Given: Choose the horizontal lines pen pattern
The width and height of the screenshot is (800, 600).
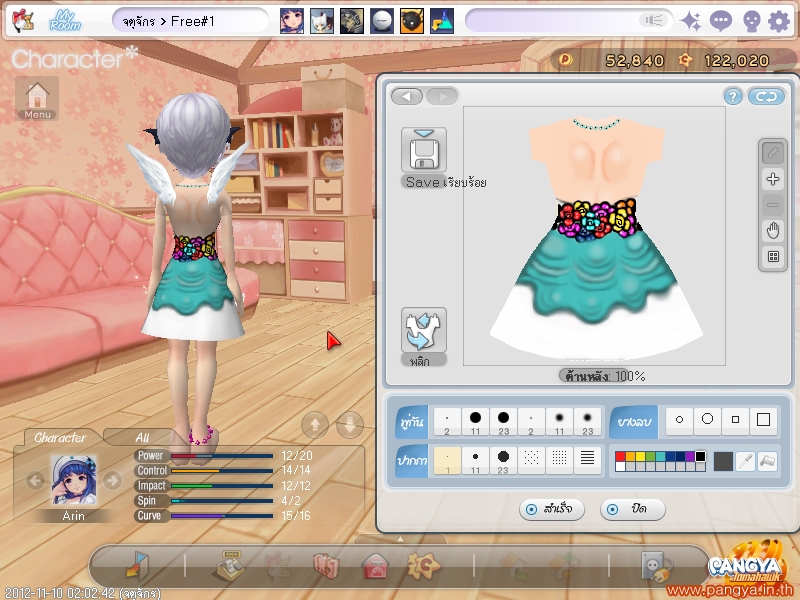Looking at the screenshot, I should (587, 460).
